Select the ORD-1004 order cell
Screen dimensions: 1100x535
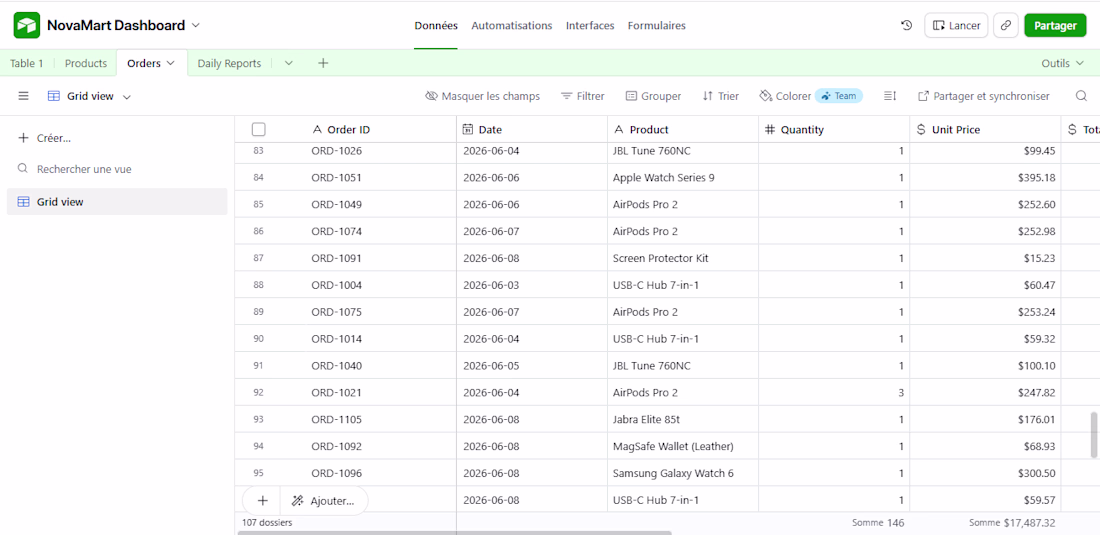click(x=381, y=285)
